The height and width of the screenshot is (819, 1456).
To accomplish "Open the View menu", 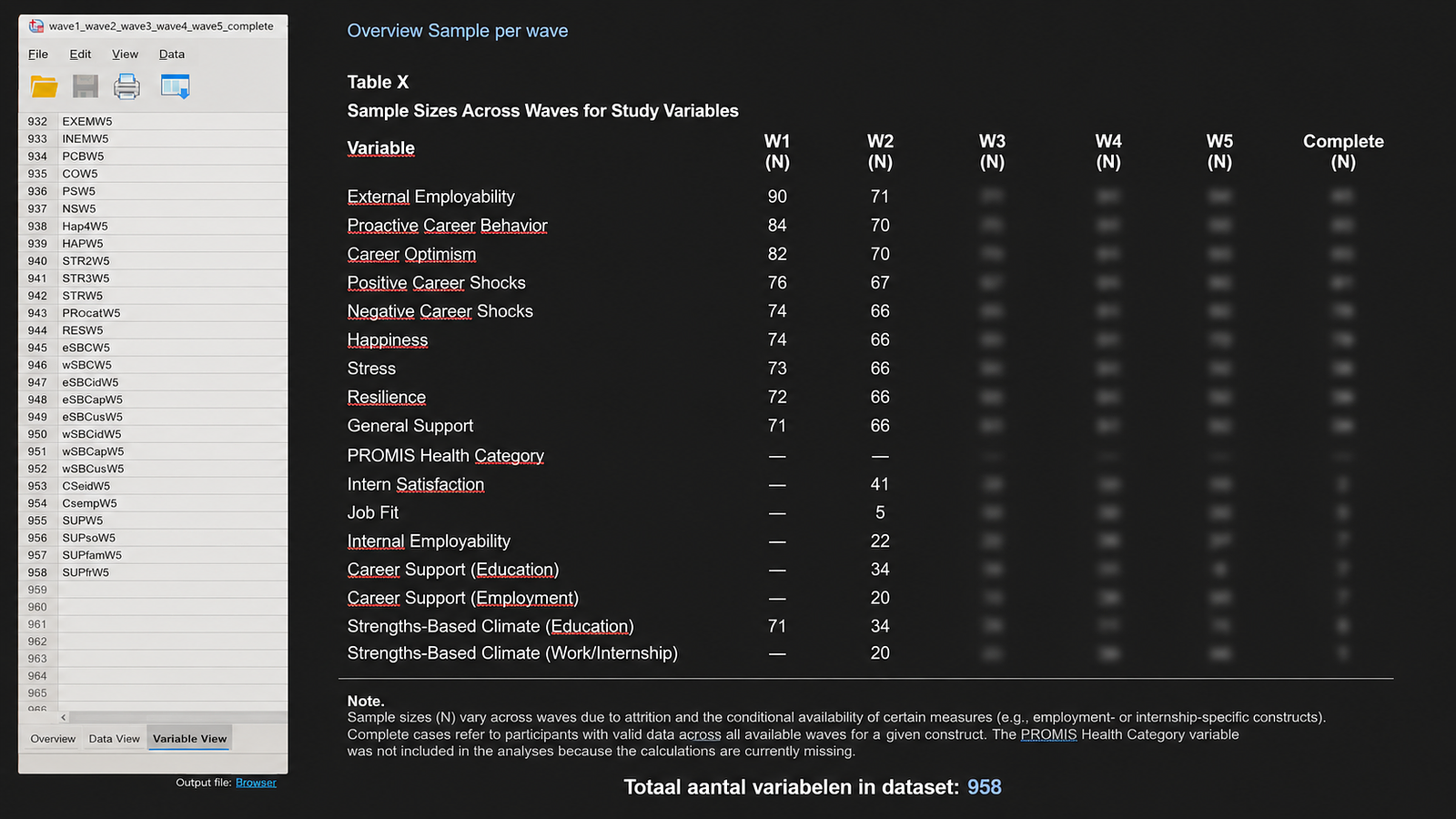I will (125, 55).
